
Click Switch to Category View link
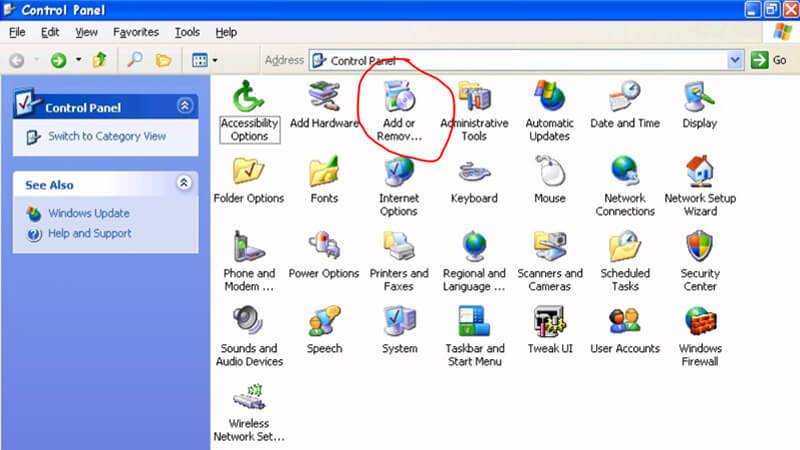click(107, 136)
